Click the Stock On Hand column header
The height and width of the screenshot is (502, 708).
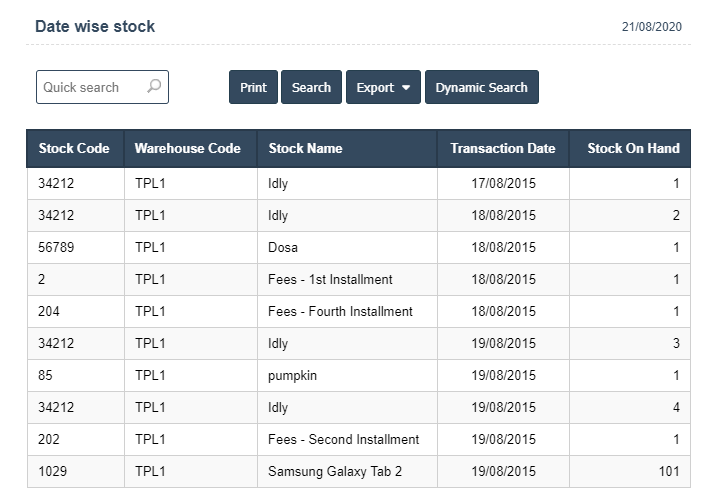(633, 148)
